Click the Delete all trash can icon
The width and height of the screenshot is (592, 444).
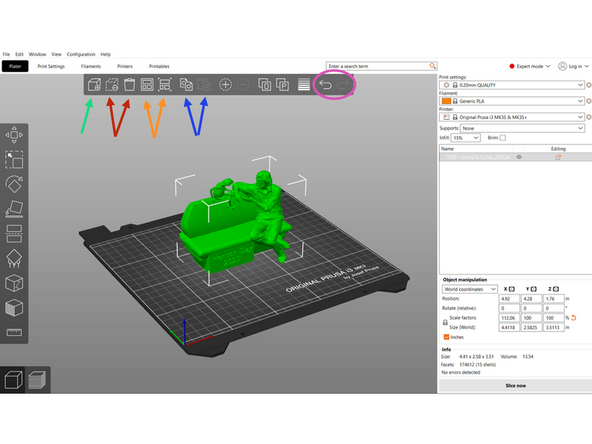(129, 85)
